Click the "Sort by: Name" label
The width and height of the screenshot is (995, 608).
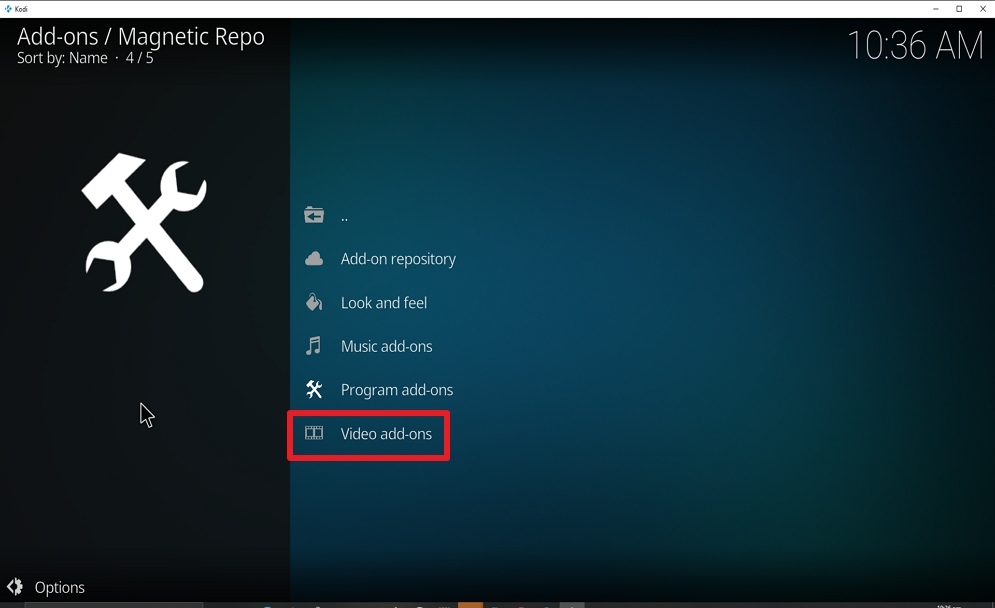tap(62, 58)
